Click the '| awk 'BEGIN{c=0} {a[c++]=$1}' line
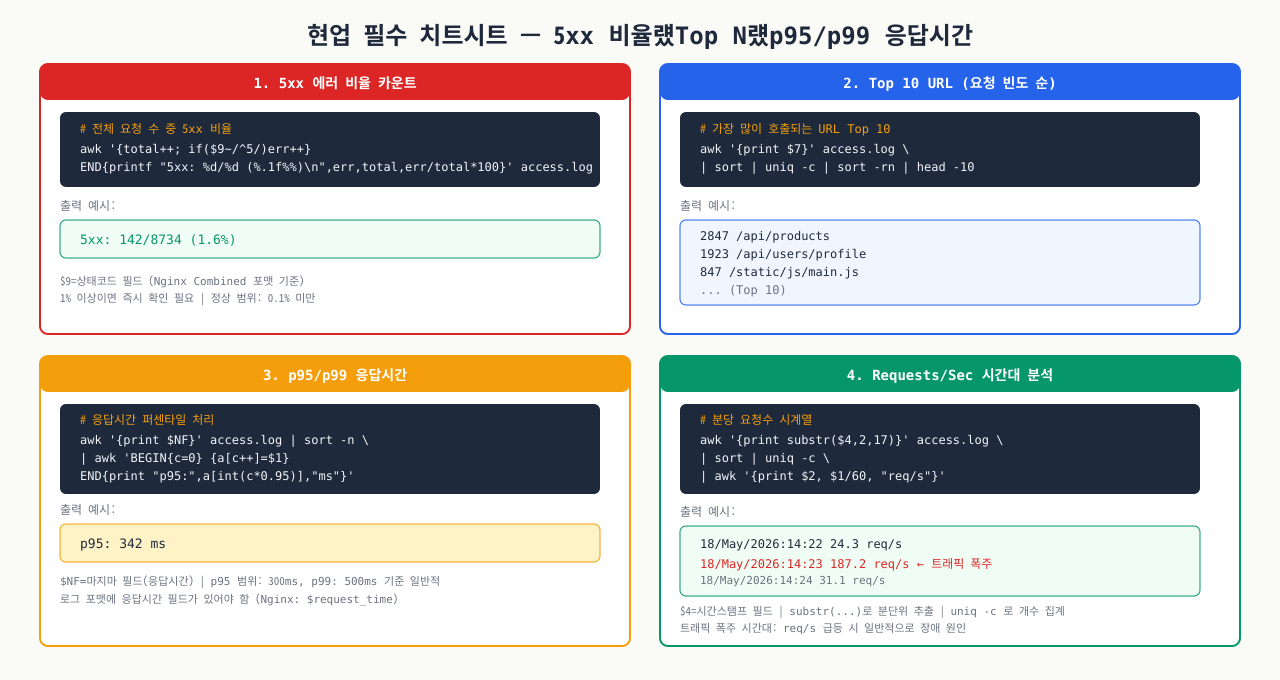1280x680 pixels. pyautogui.click(x=185, y=457)
